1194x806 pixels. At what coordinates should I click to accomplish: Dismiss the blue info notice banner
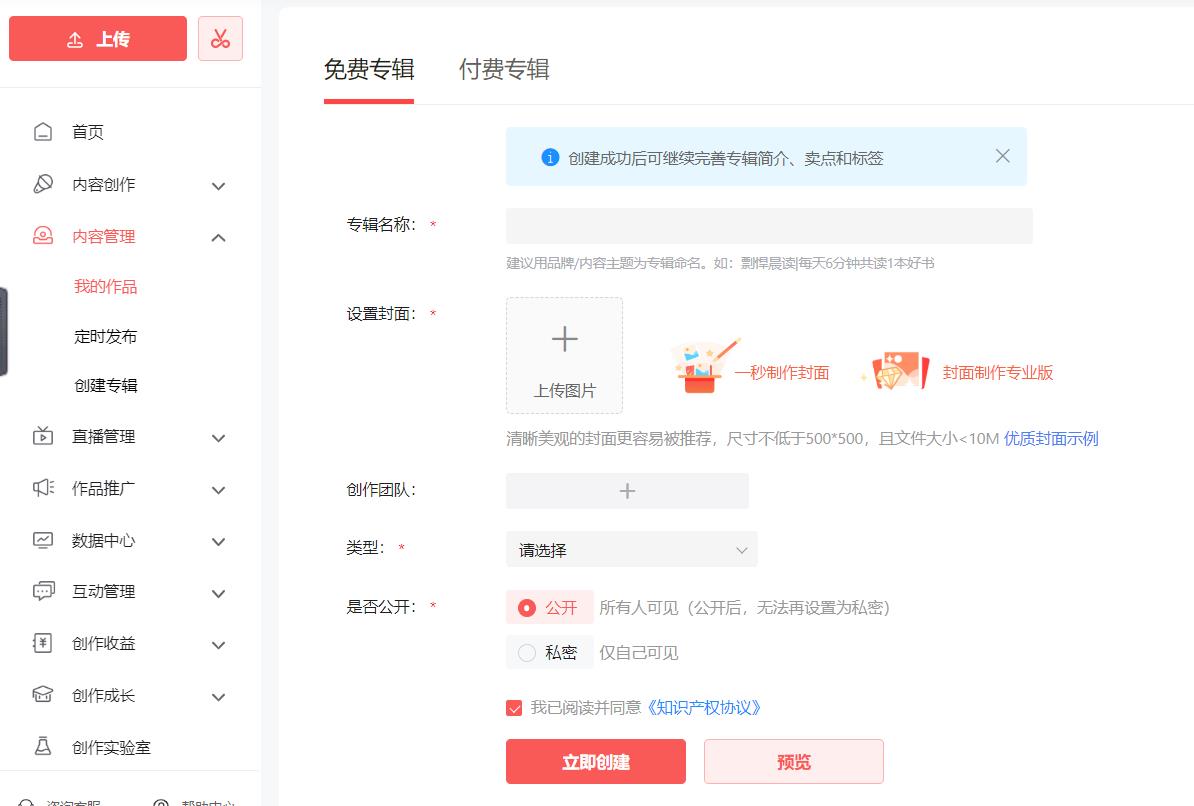coord(1002,156)
